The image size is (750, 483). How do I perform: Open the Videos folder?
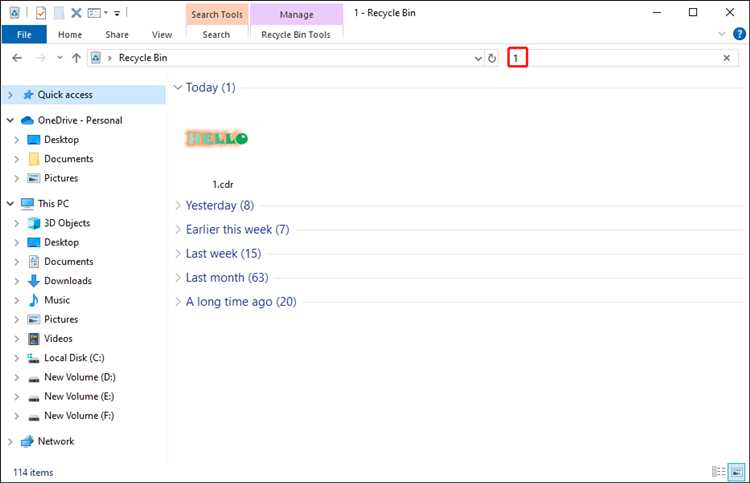tap(58, 339)
